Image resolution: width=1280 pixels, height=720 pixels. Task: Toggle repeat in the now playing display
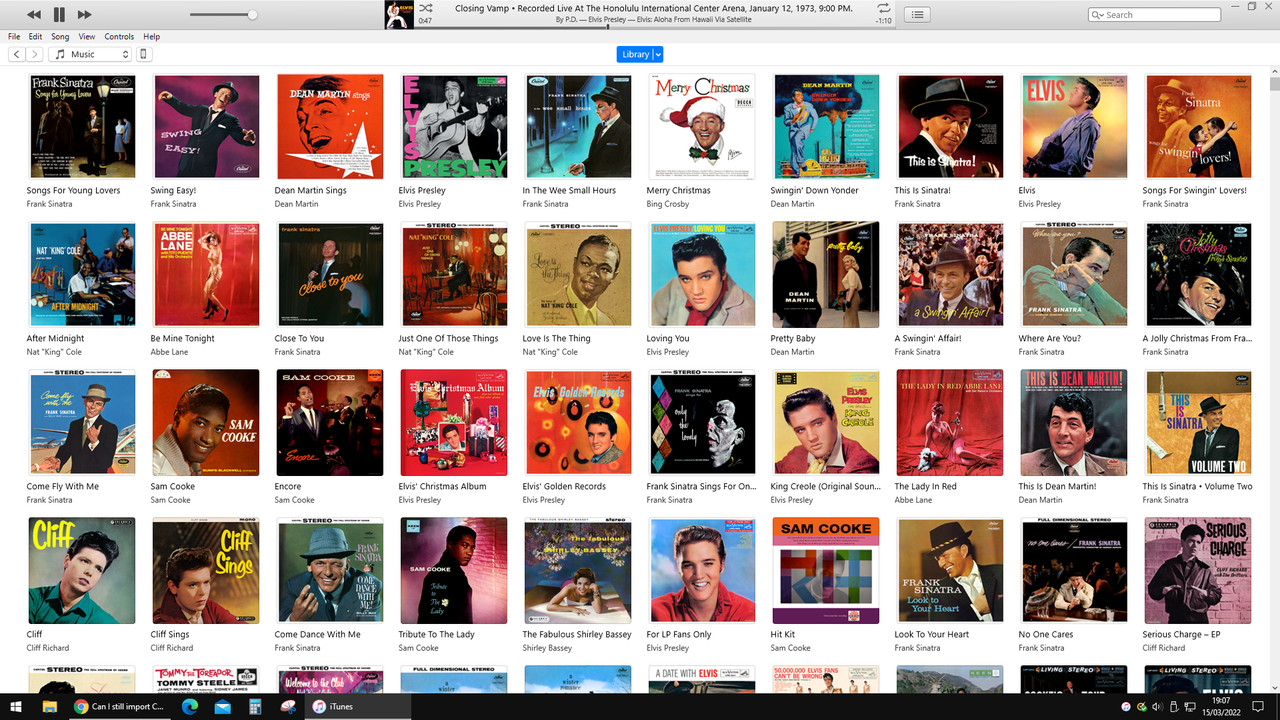click(884, 7)
